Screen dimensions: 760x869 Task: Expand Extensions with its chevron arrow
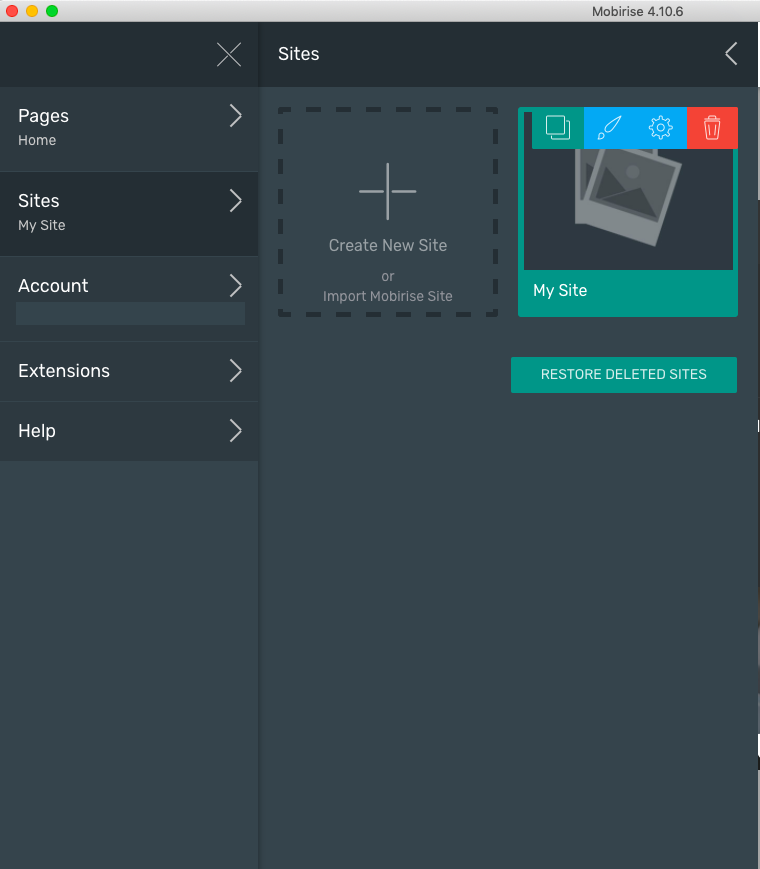[x=236, y=371]
